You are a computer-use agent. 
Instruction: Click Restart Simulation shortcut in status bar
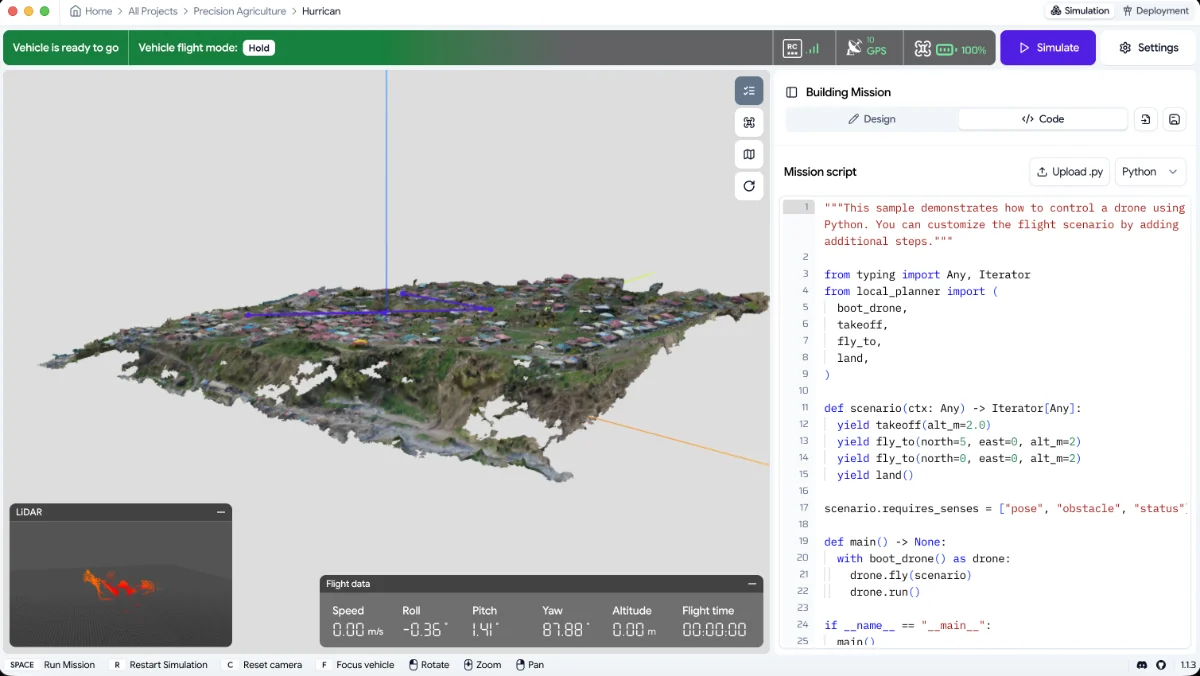click(168, 665)
